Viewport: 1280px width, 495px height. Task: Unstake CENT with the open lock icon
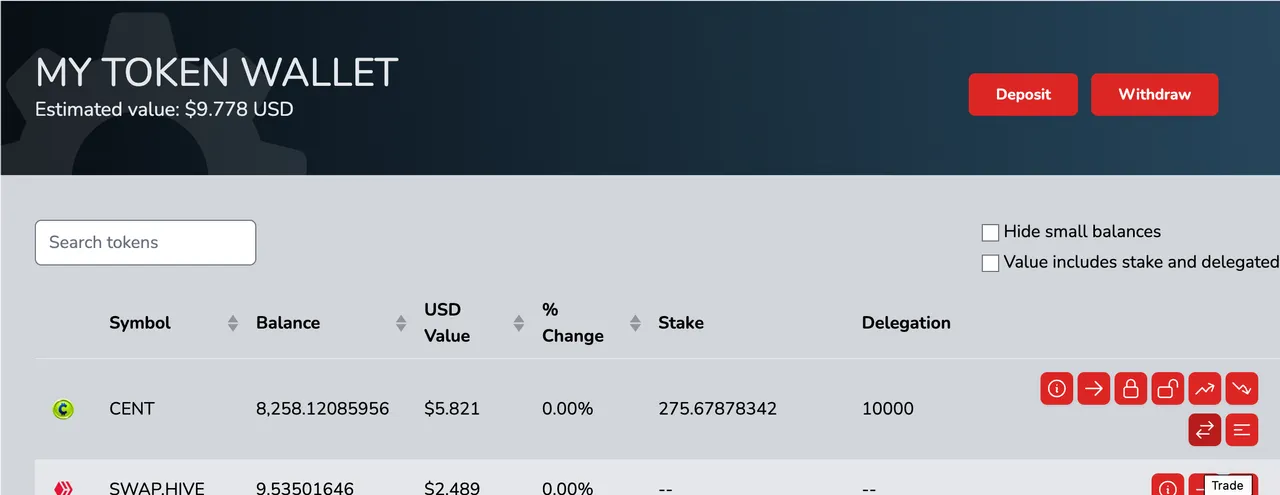(1168, 388)
